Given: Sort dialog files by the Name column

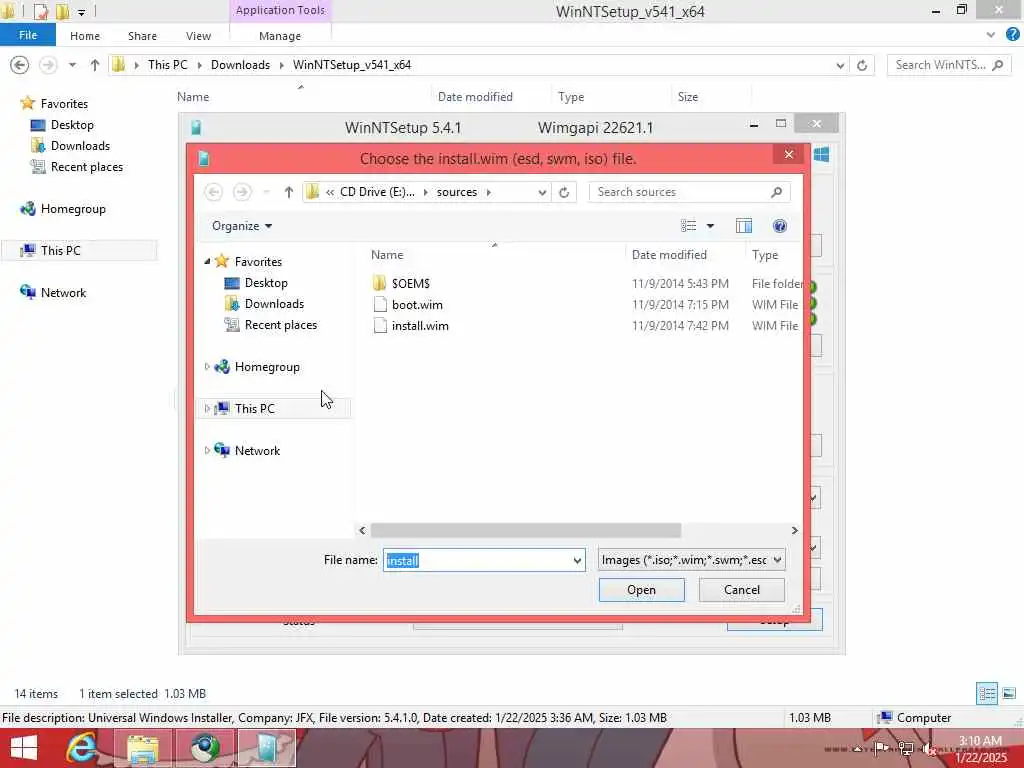Looking at the screenshot, I should pyautogui.click(x=387, y=255).
